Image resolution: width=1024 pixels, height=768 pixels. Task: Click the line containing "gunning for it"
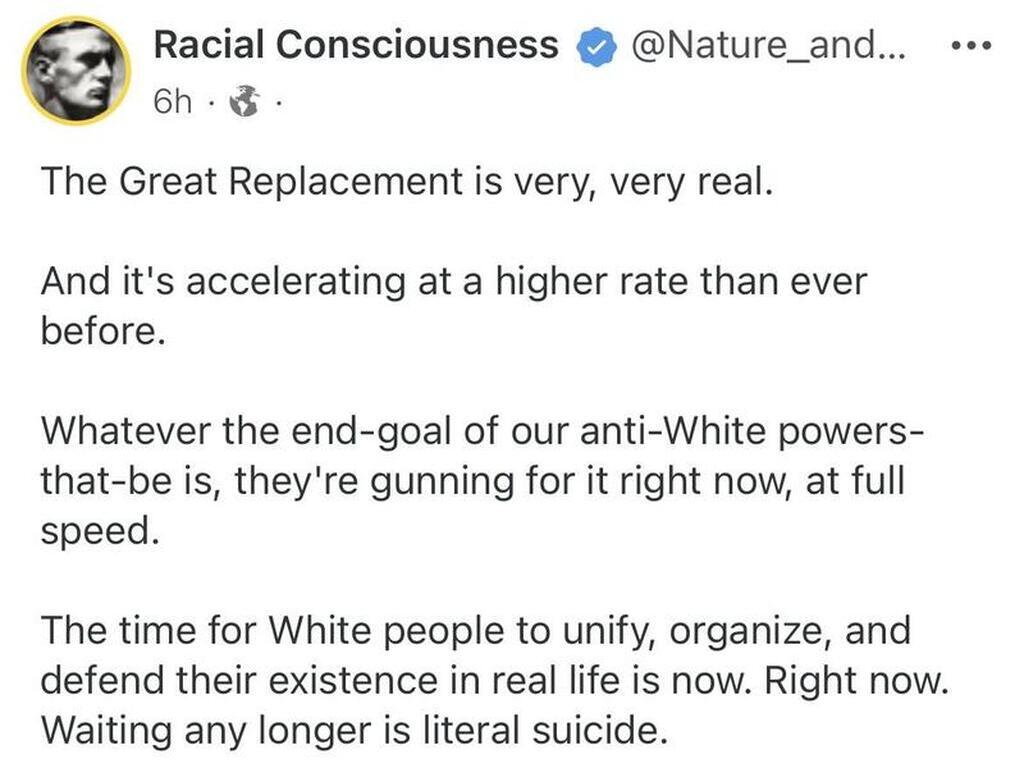473,481
